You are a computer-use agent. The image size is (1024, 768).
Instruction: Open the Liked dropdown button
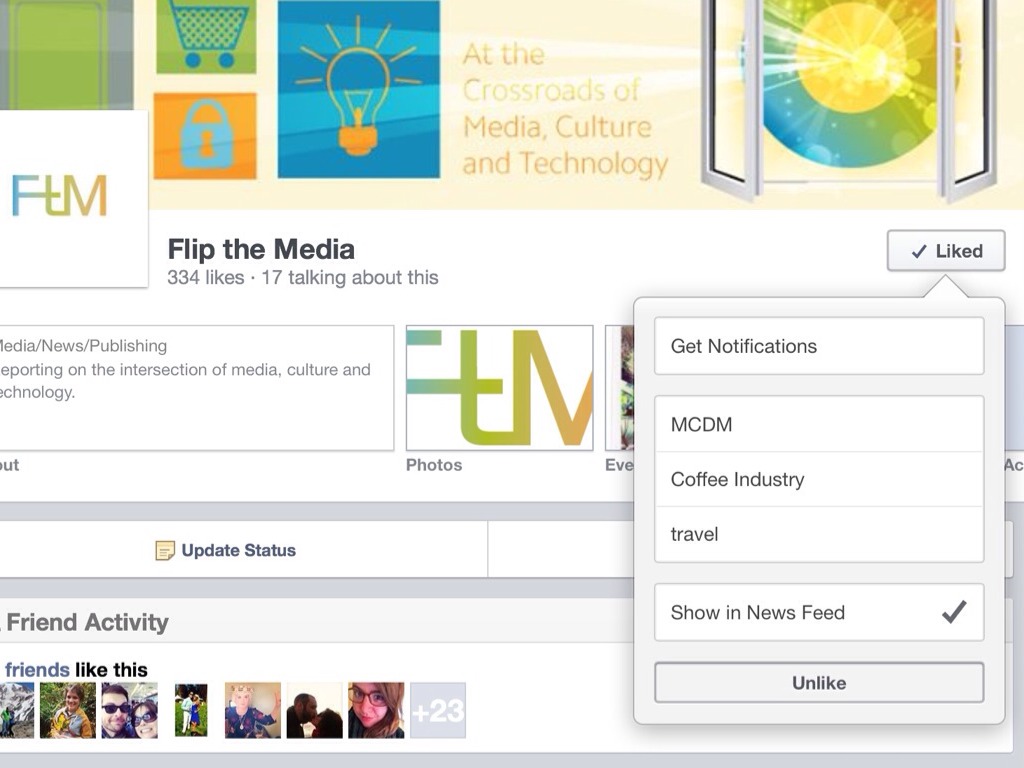tap(946, 251)
